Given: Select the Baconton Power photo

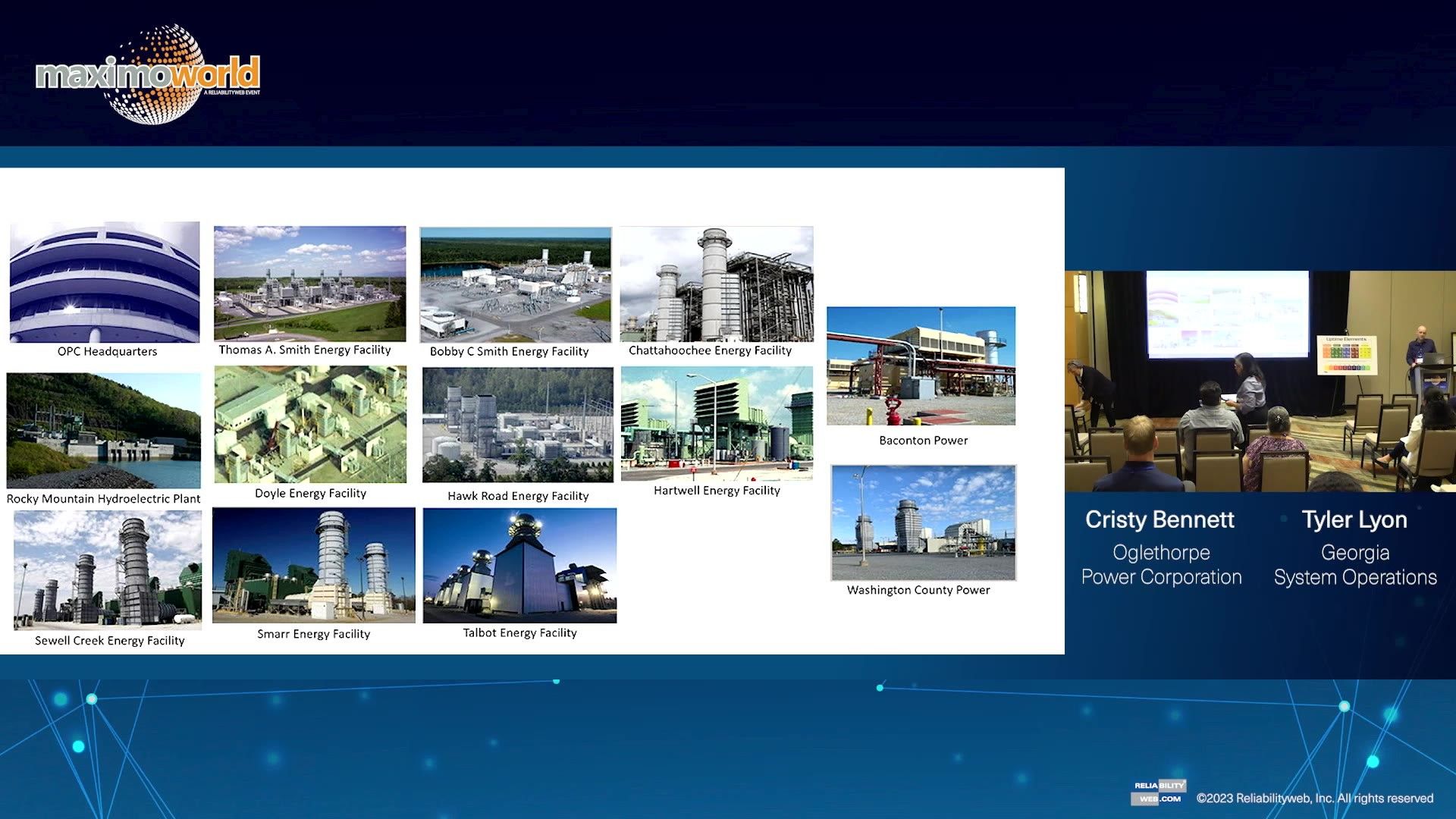Looking at the screenshot, I should [x=921, y=366].
